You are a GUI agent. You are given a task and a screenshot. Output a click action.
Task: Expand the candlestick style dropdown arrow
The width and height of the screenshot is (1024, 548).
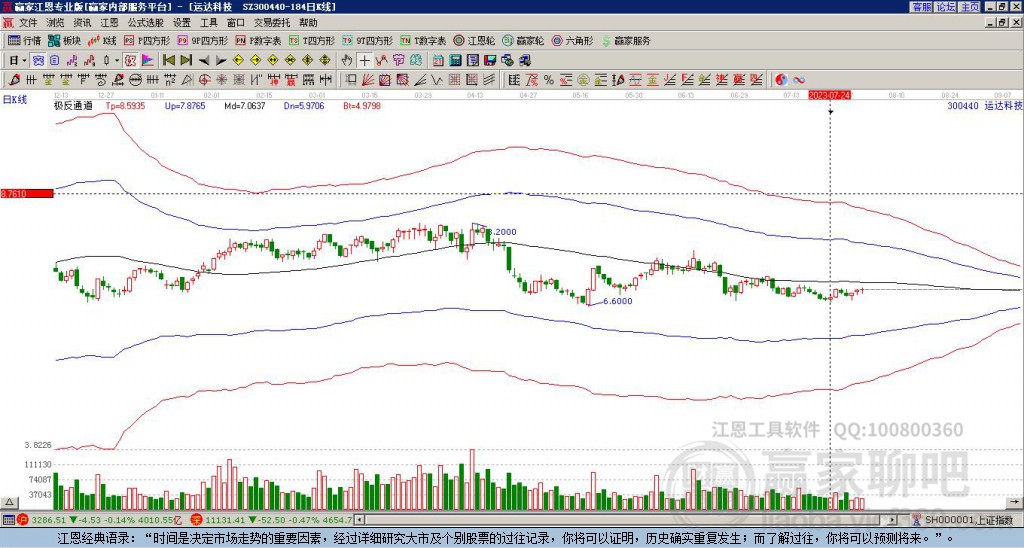(117, 61)
